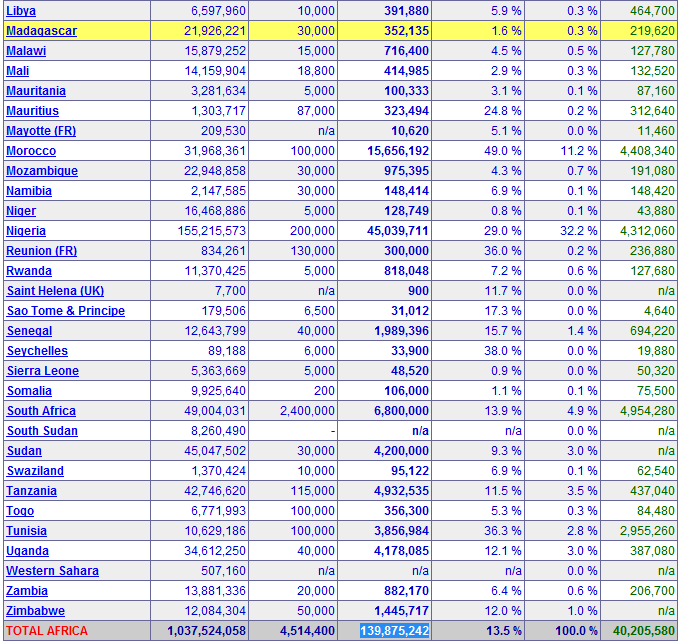
Task: Click the Zambia link
Action: pyautogui.click(x=27, y=590)
